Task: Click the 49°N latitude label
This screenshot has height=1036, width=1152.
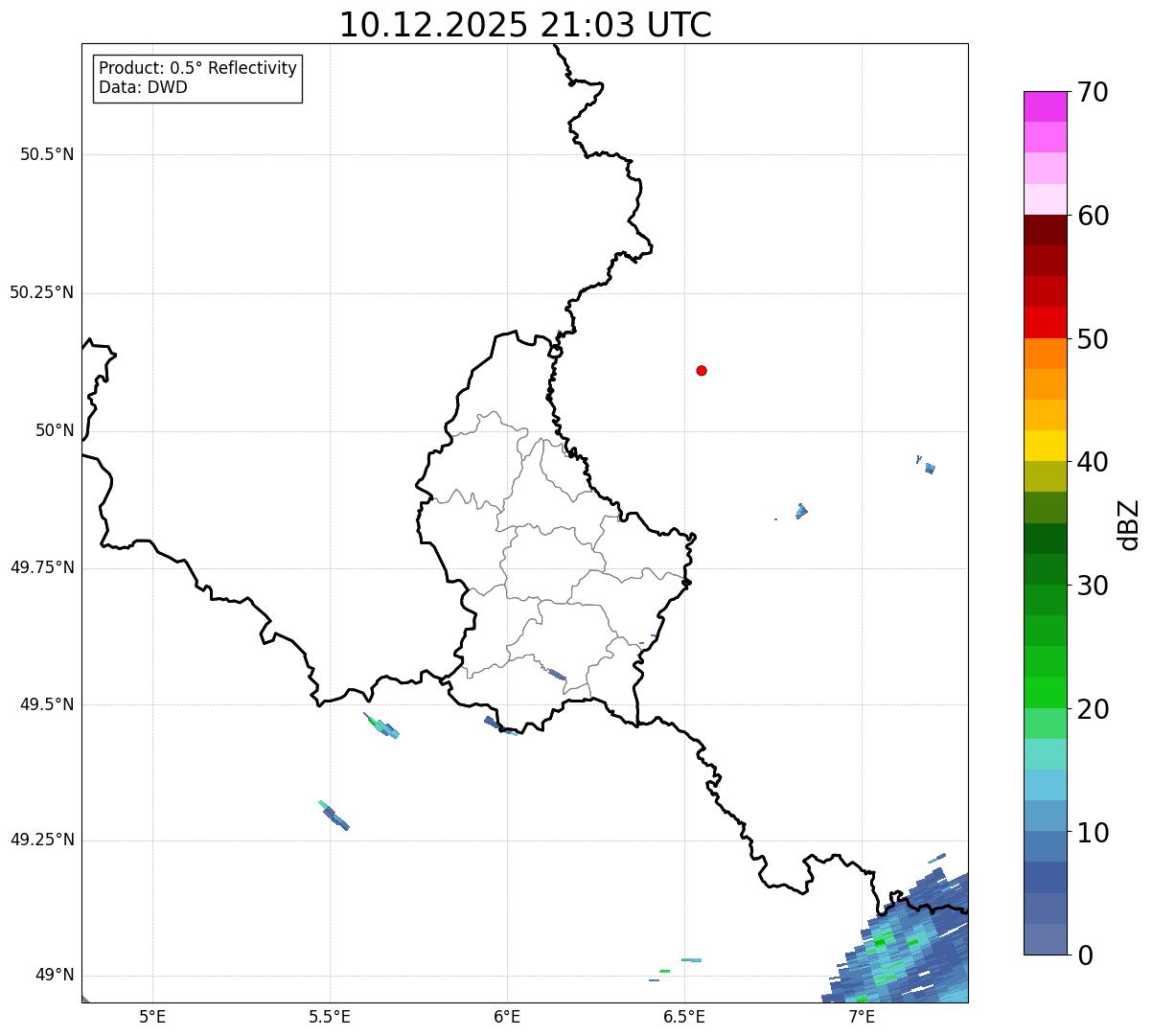Action: click(x=55, y=975)
